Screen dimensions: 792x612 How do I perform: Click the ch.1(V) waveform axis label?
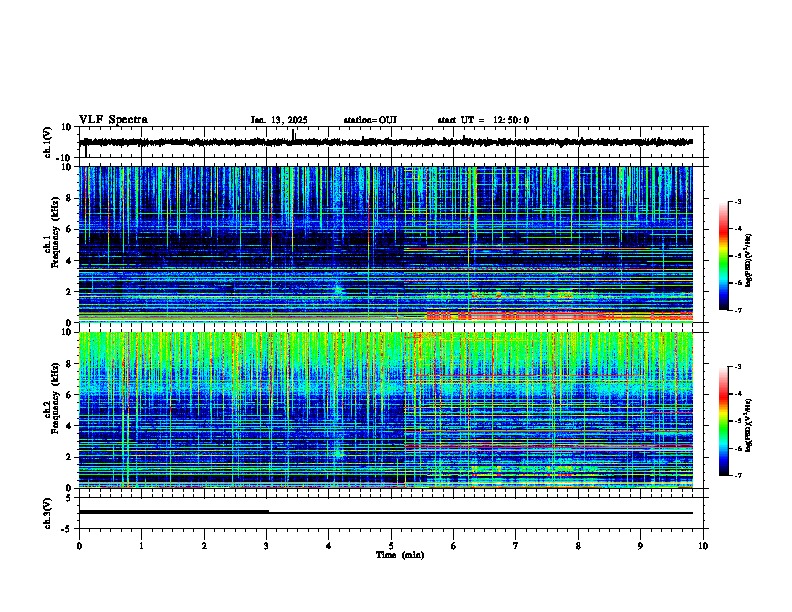click(48, 142)
